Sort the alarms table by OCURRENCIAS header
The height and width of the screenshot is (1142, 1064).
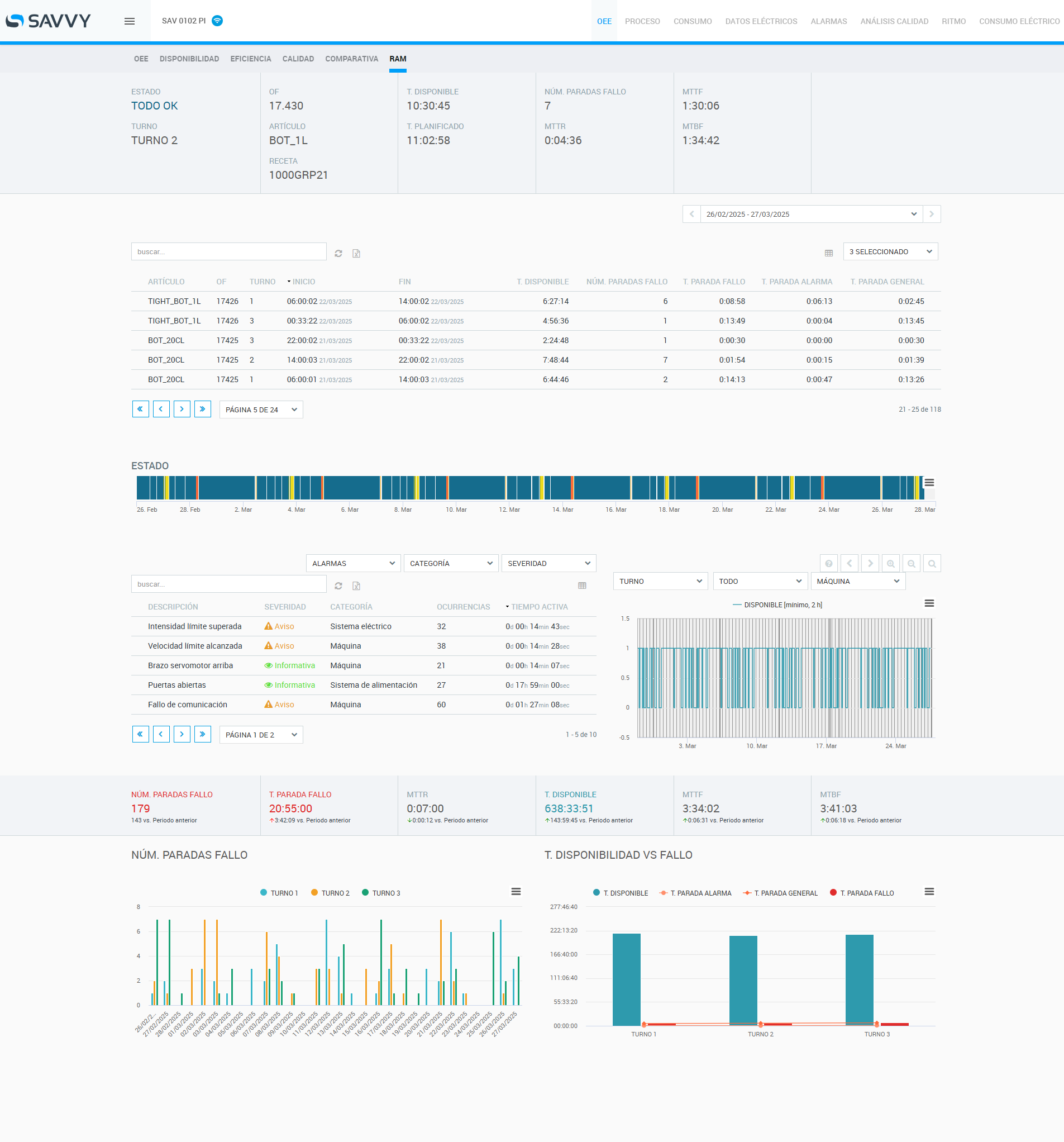pyautogui.click(x=463, y=607)
